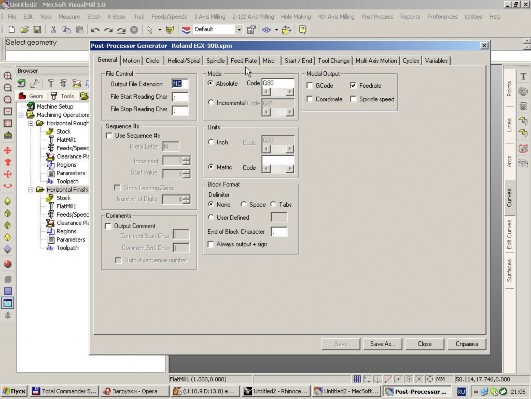Select Inch units radio button
The width and height of the screenshot is (531, 399).
point(211,142)
